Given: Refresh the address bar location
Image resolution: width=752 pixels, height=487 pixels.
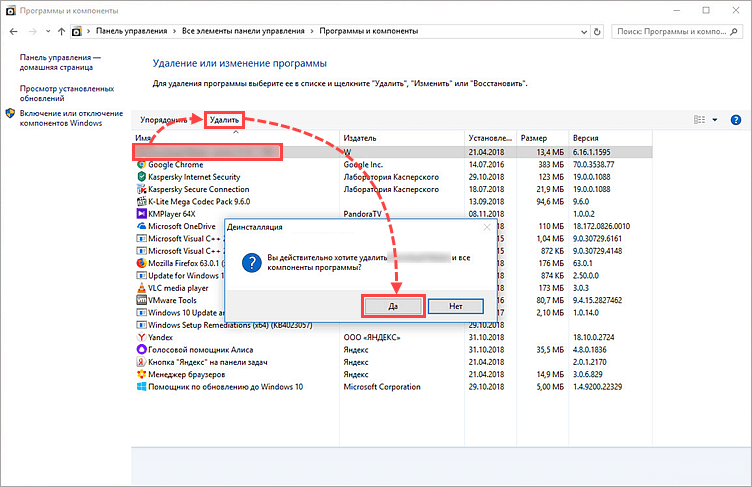Looking at the screenshot, I should tap(597, 32).
